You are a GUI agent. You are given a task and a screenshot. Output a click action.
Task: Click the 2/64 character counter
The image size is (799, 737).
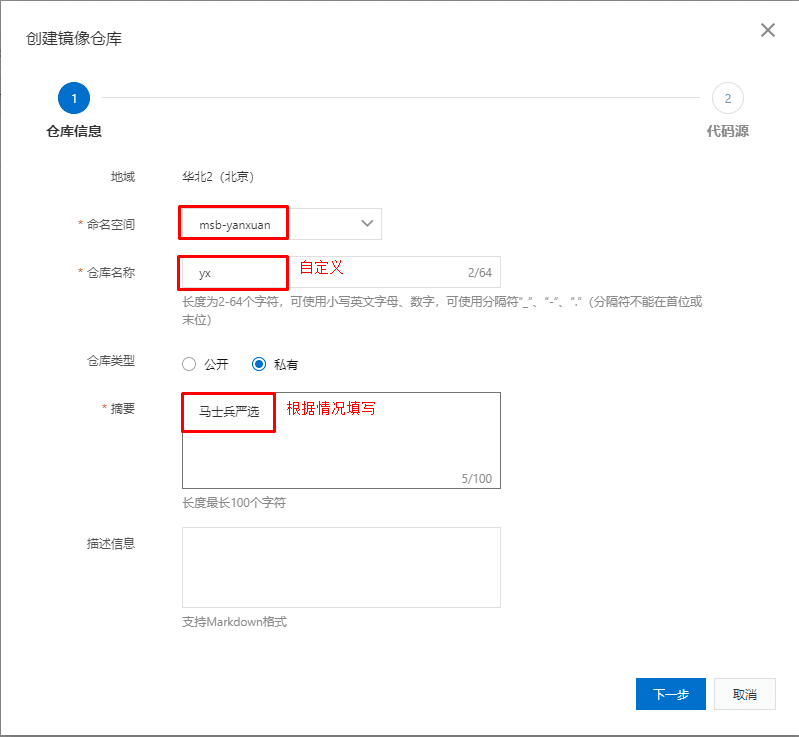(x=480, y=273)
